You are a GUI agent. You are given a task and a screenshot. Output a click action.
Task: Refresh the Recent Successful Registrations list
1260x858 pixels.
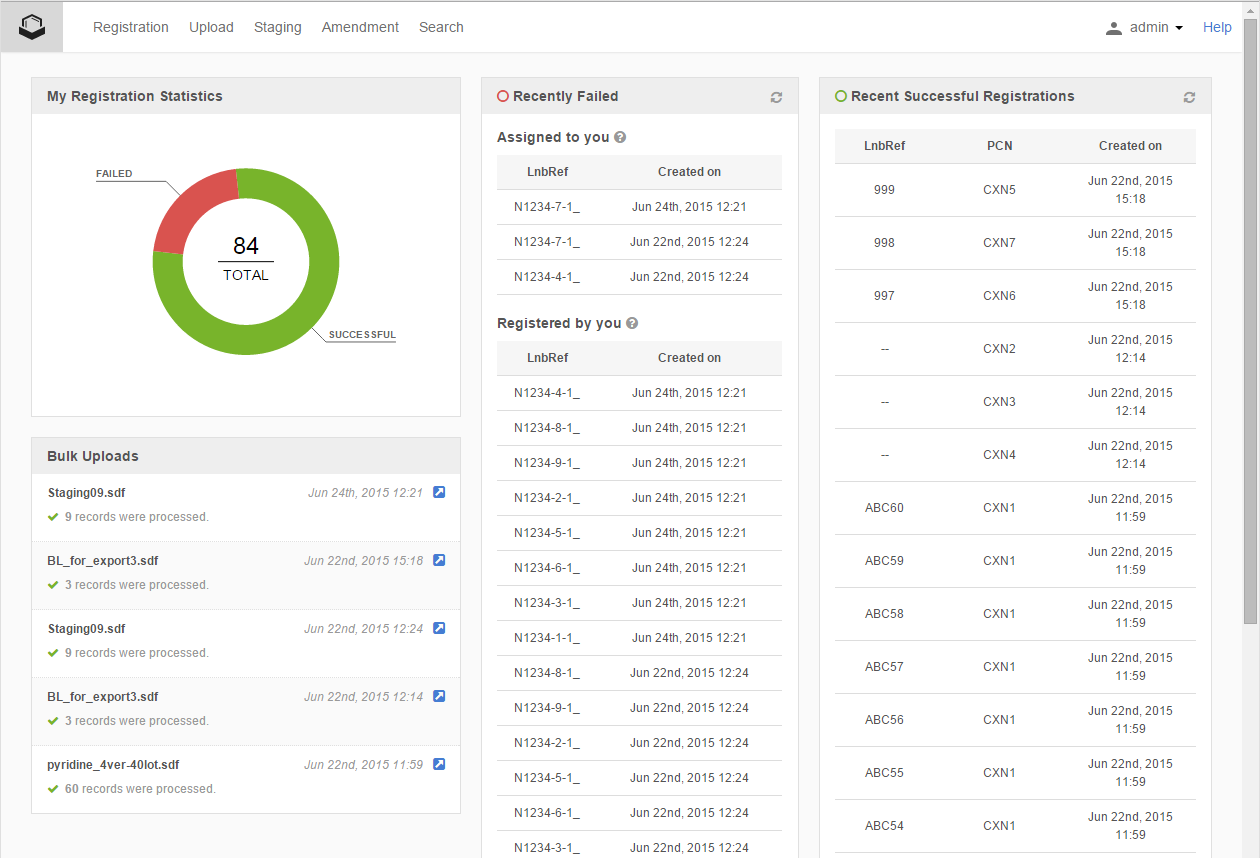click(x=1189, y=97)
